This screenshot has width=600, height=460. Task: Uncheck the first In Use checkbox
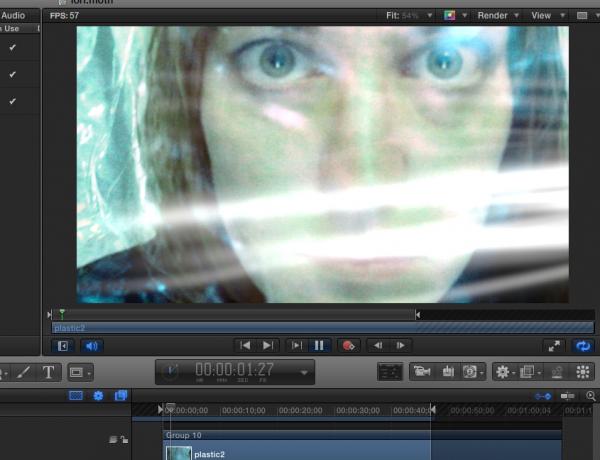click(x=13, y=47)
